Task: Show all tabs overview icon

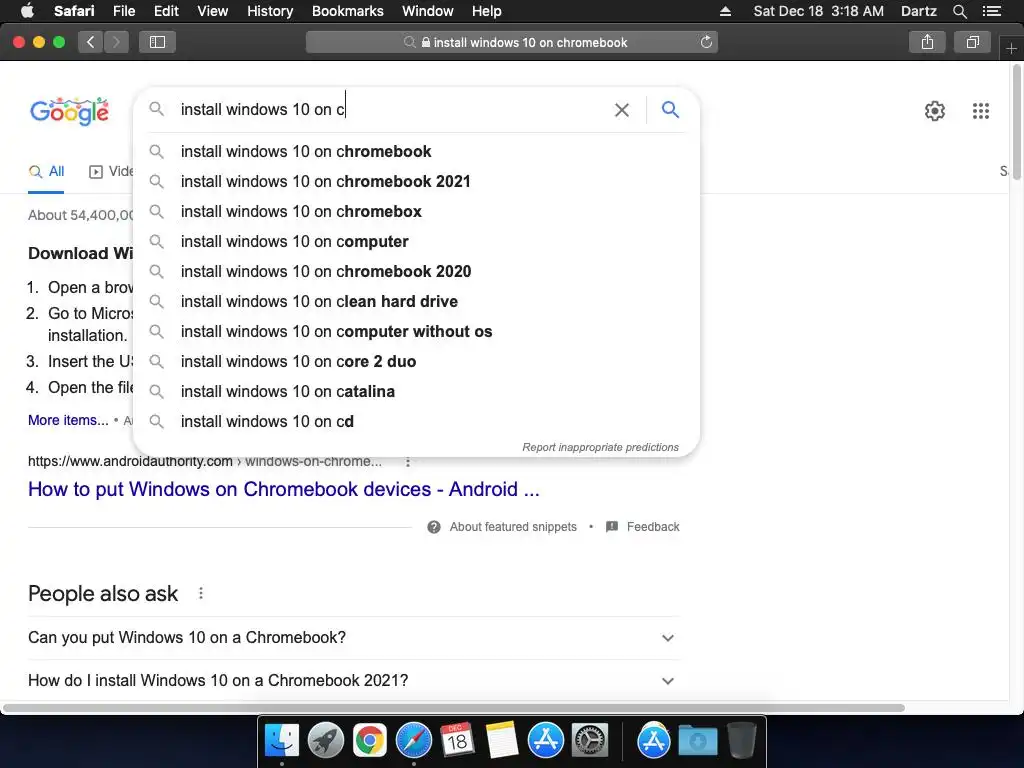Action: point(972,42)
